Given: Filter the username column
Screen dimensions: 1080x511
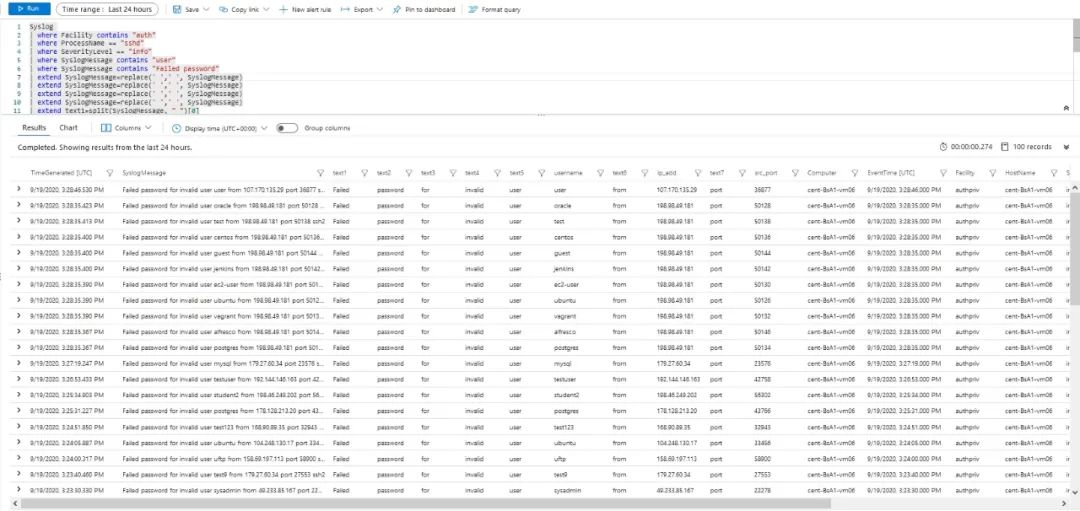Looking at the screenshot, I should point(600,173).
